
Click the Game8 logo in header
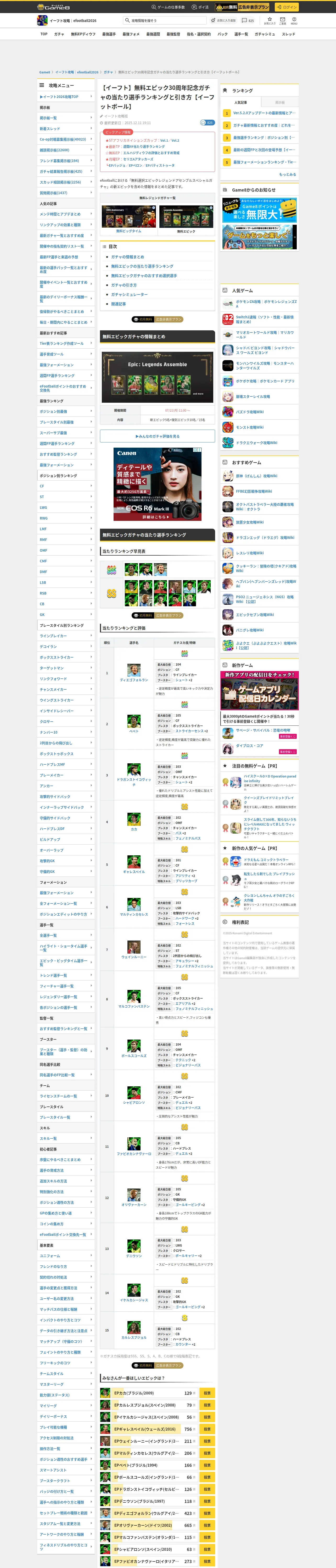pyautogui.click(x=54, y=7)
